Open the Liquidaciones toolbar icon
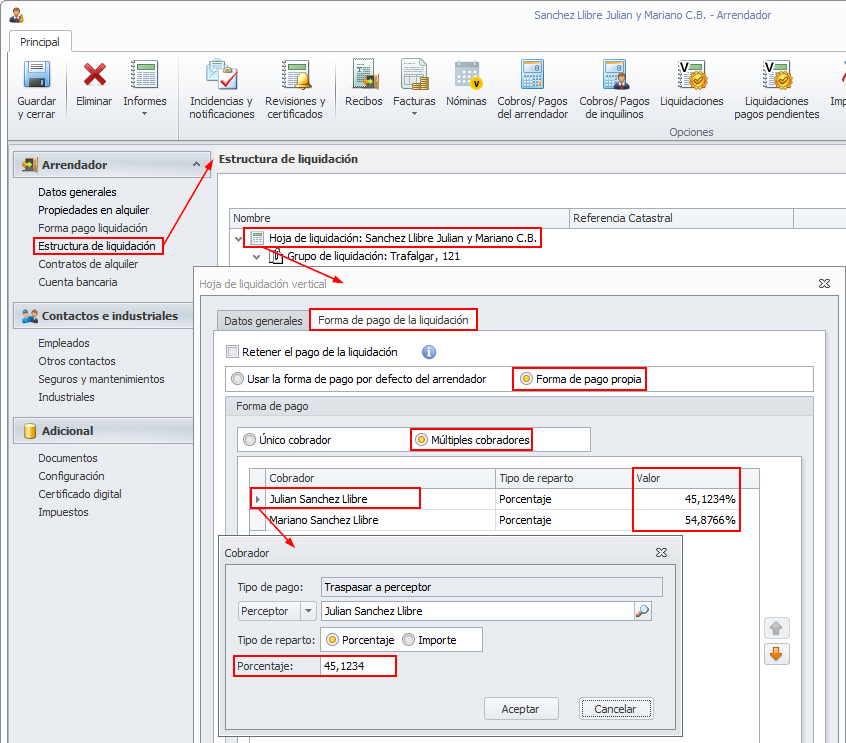This screenshot has width=846, height=743. [x=692, y=74]
